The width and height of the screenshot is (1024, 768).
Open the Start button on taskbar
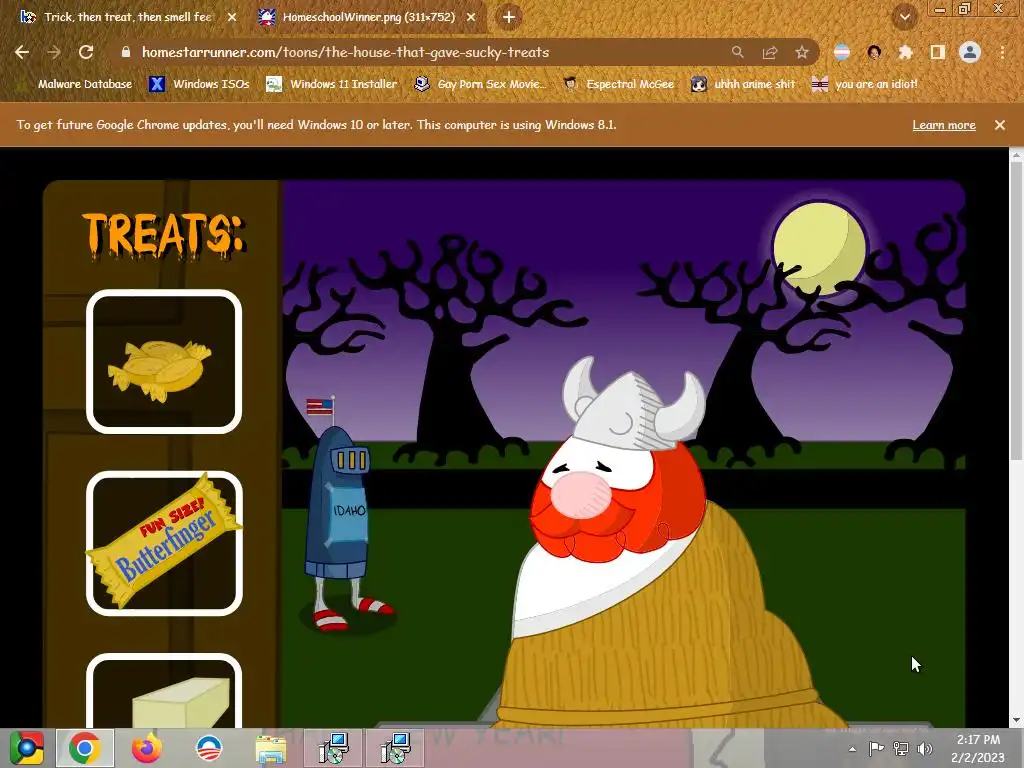[x=26, y=748]
